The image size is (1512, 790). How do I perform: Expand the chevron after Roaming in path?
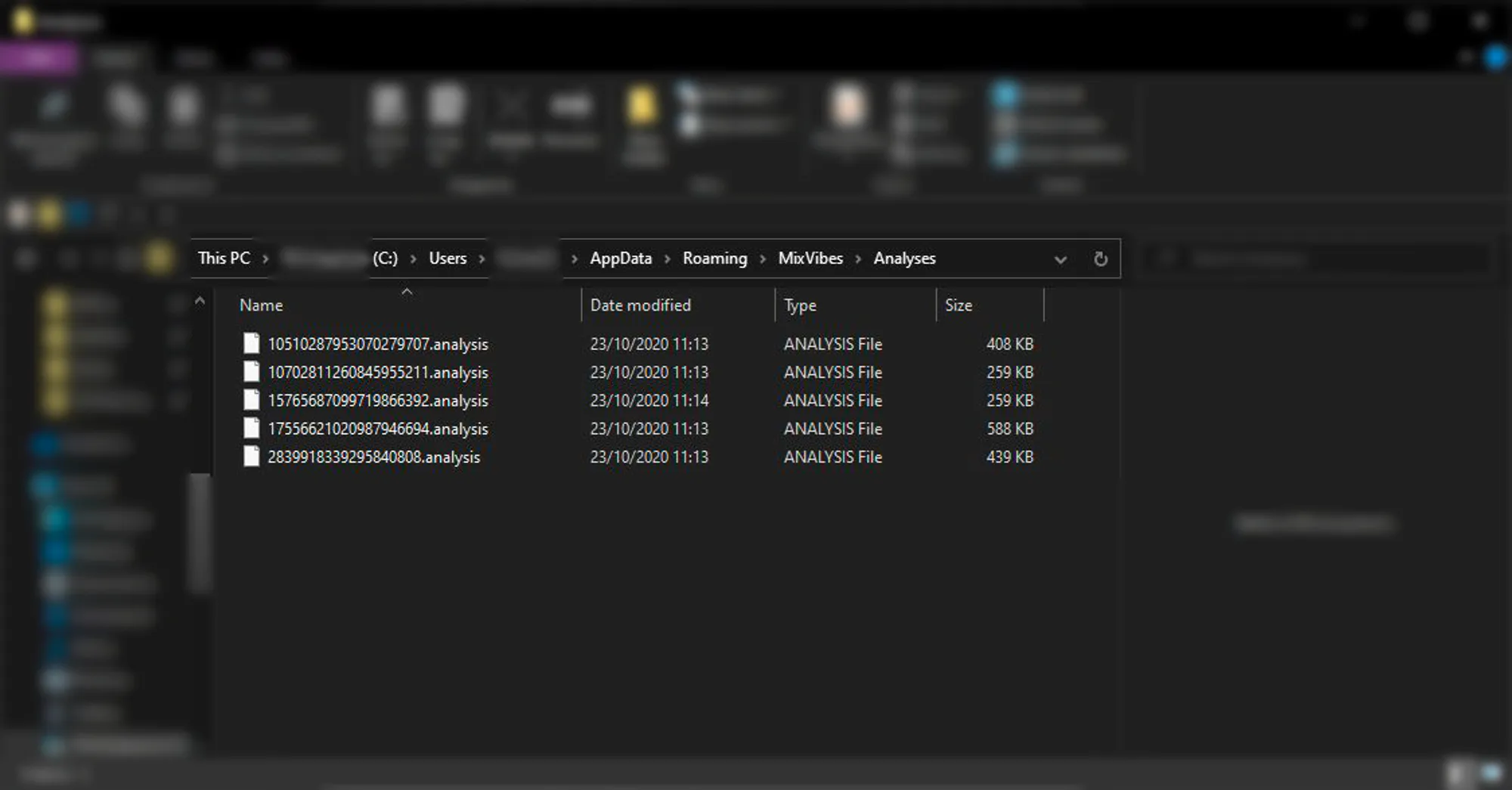[x=762, y=259]
